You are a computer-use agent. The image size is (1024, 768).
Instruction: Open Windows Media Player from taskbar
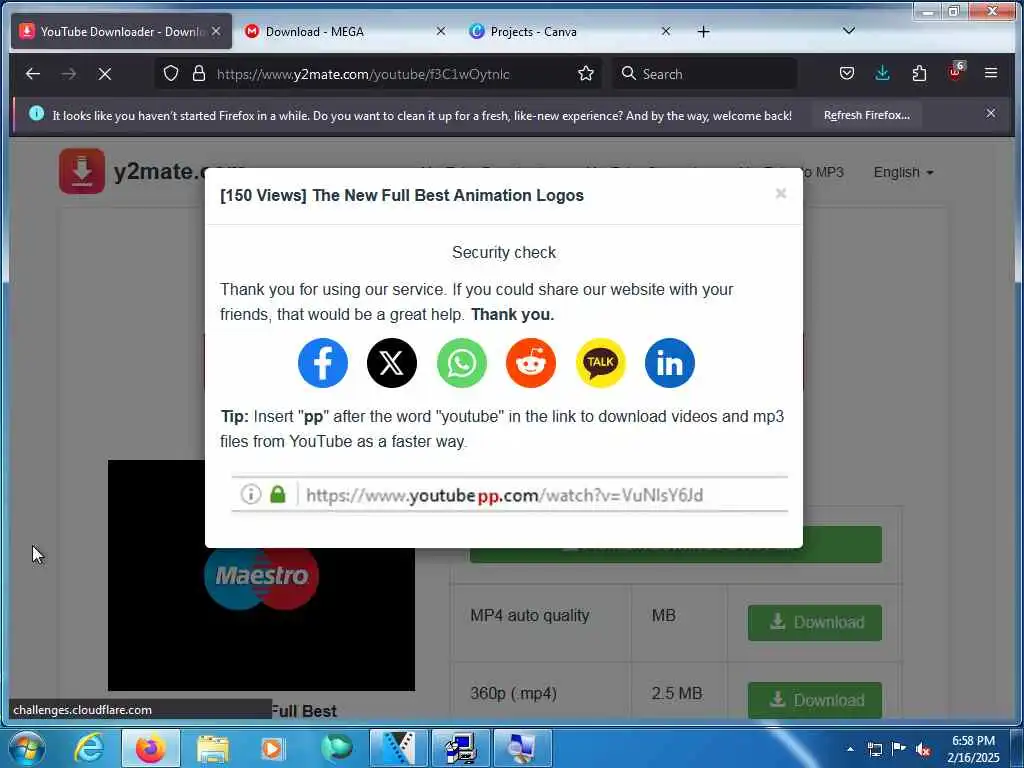272,748
